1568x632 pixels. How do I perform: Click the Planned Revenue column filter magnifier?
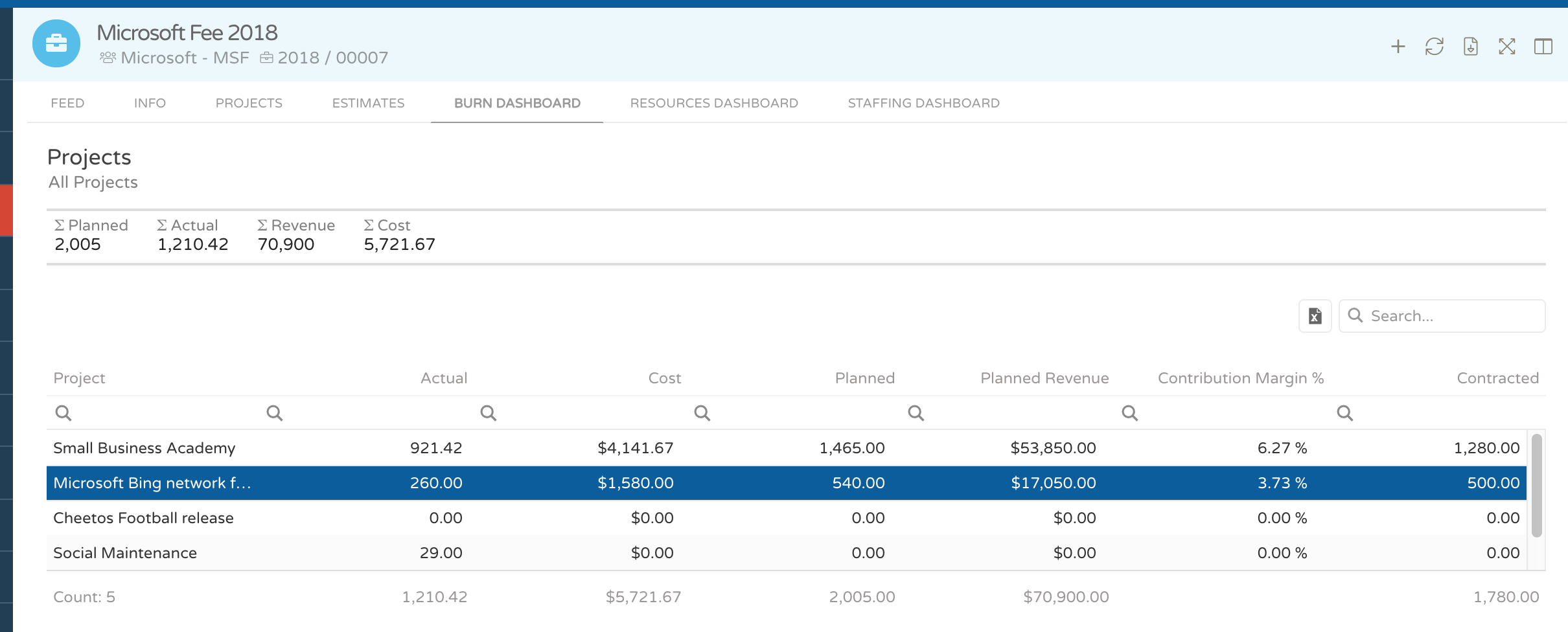click(916, 412)
